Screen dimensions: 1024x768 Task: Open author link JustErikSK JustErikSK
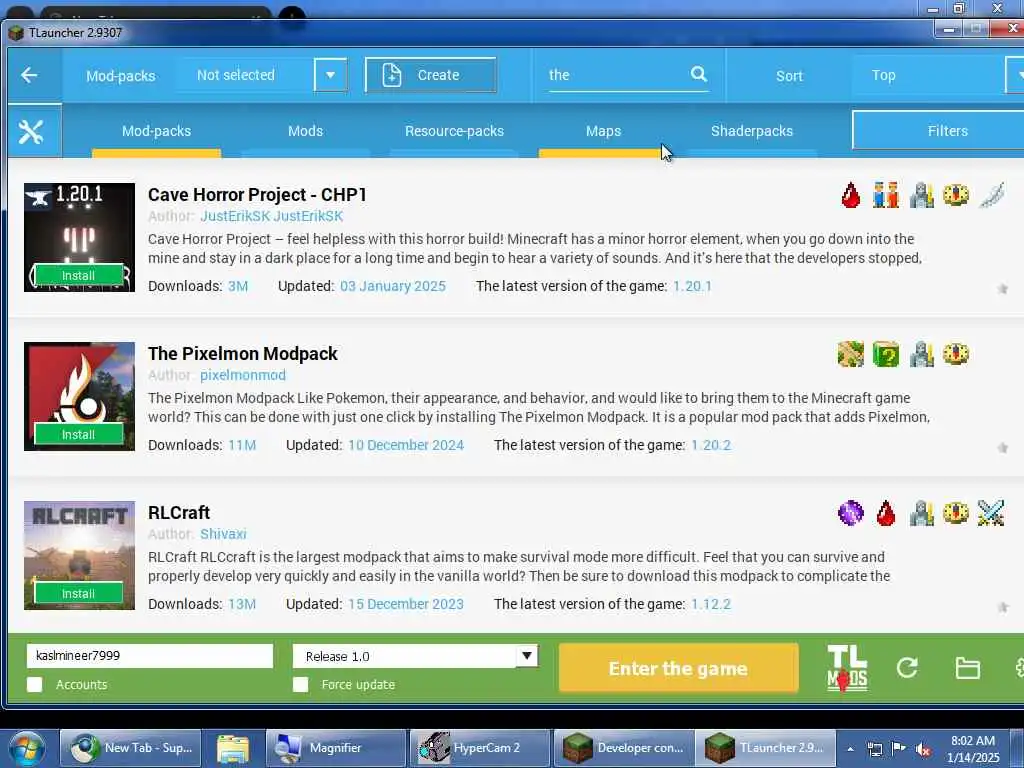click(x=272, y=216)
